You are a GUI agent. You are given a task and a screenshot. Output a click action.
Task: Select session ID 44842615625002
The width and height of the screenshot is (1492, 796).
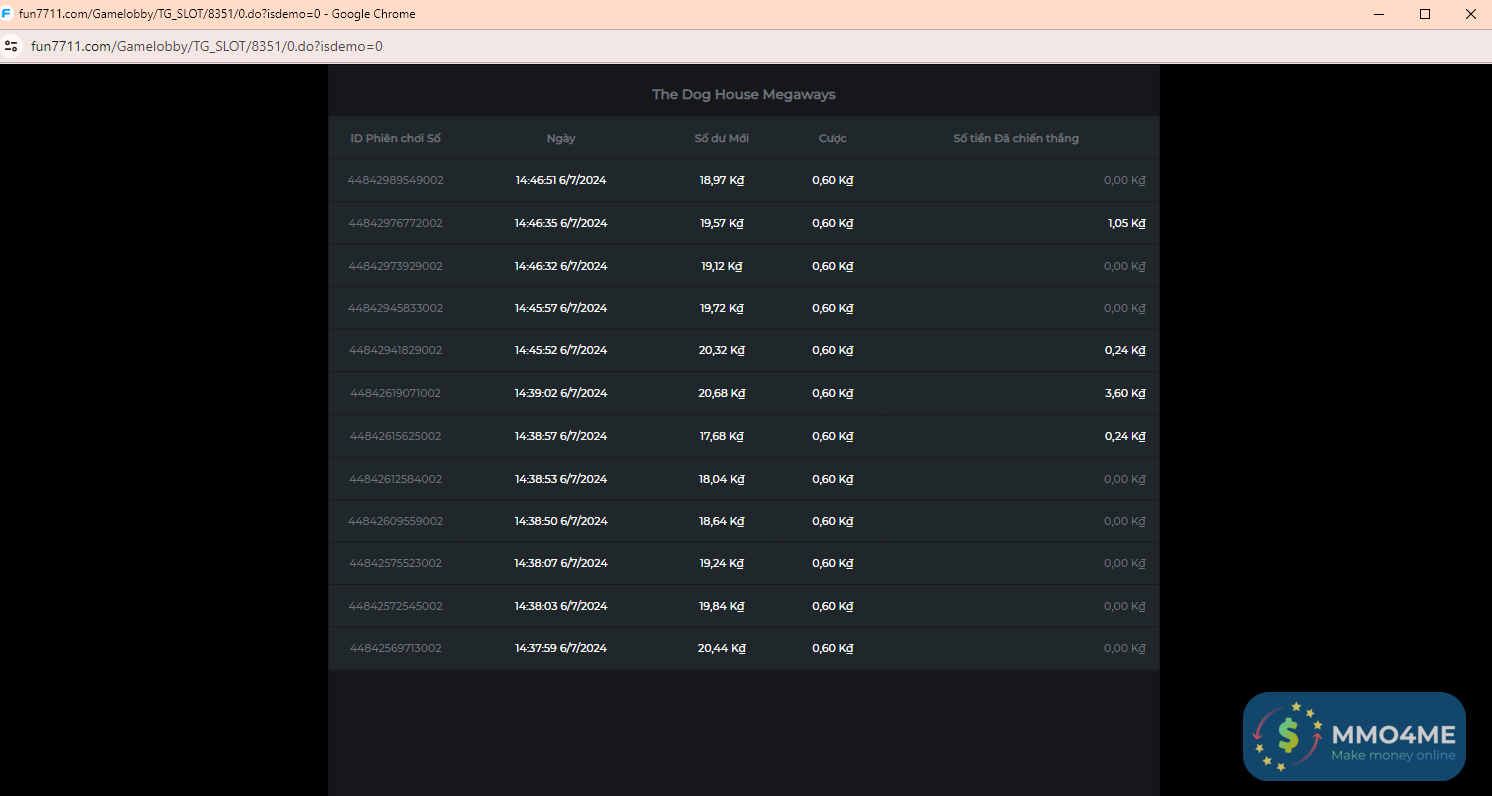[396, 436]
